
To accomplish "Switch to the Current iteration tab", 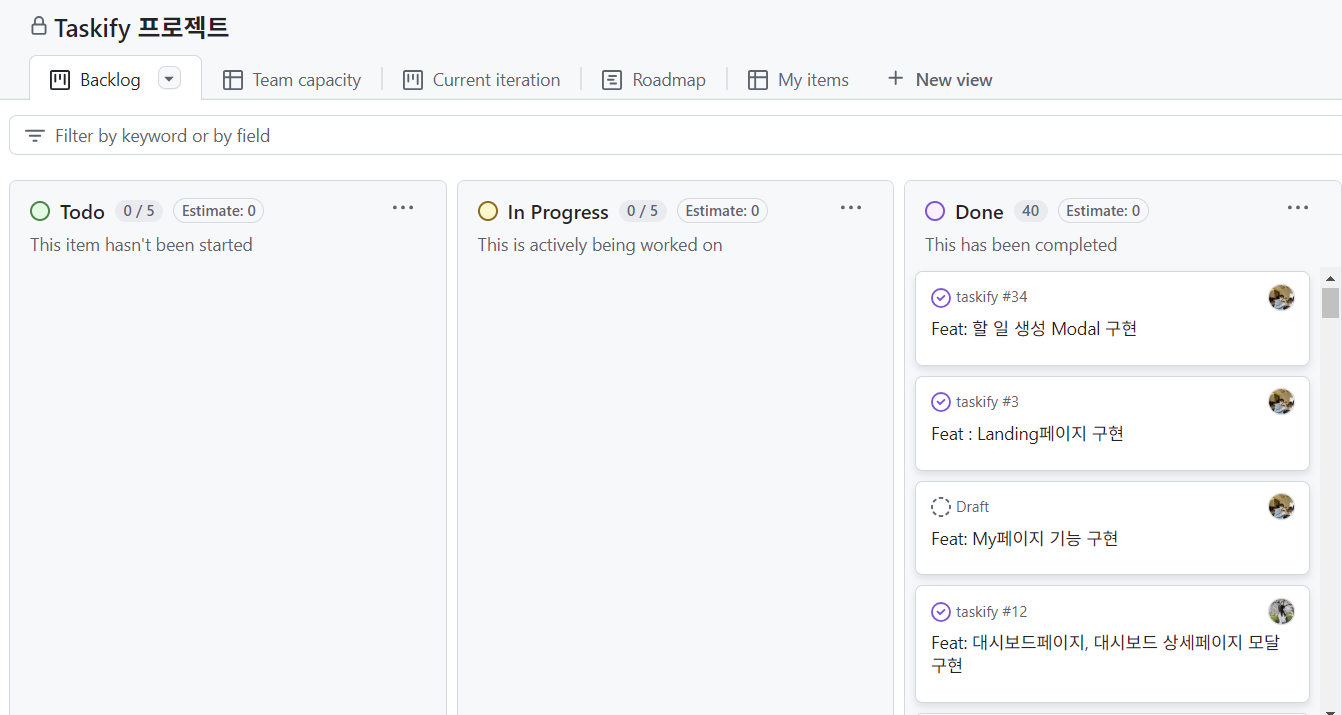I will pos(481,80).
